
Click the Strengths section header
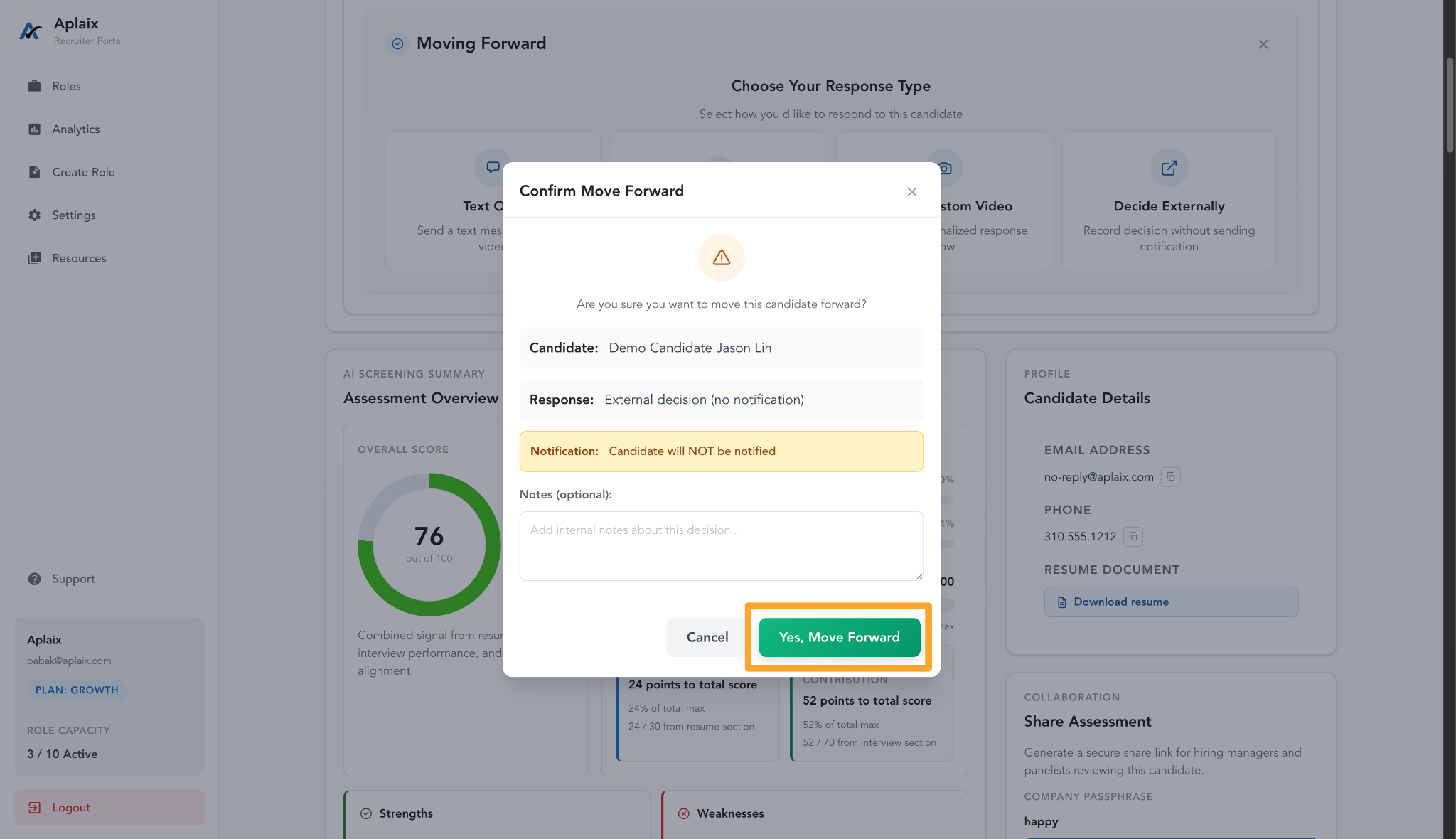tap(406, 813)
